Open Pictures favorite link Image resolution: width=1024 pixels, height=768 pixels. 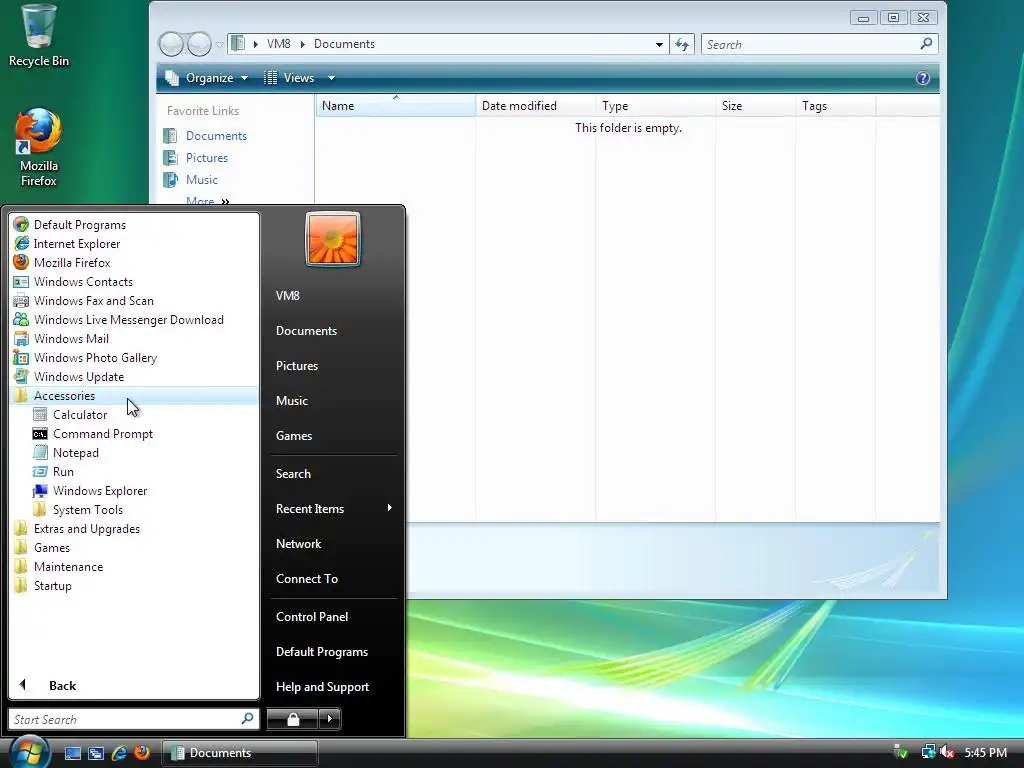206,157
